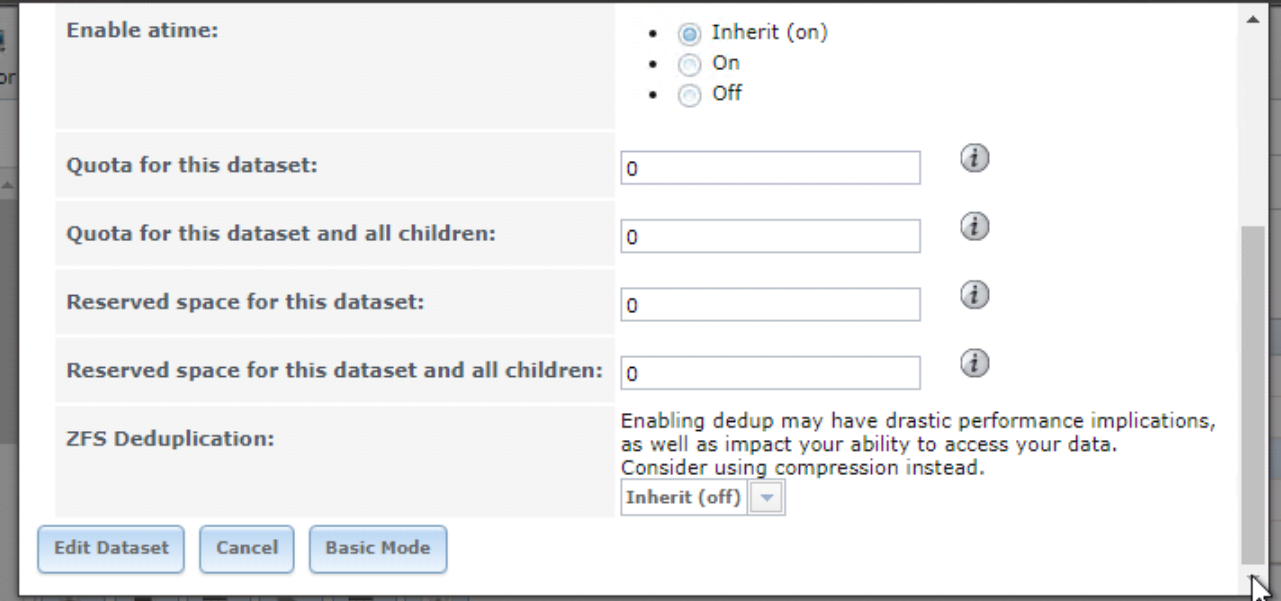
Task: Select the Inherit (on) atime radio button
Action: (x=689, y=34)
